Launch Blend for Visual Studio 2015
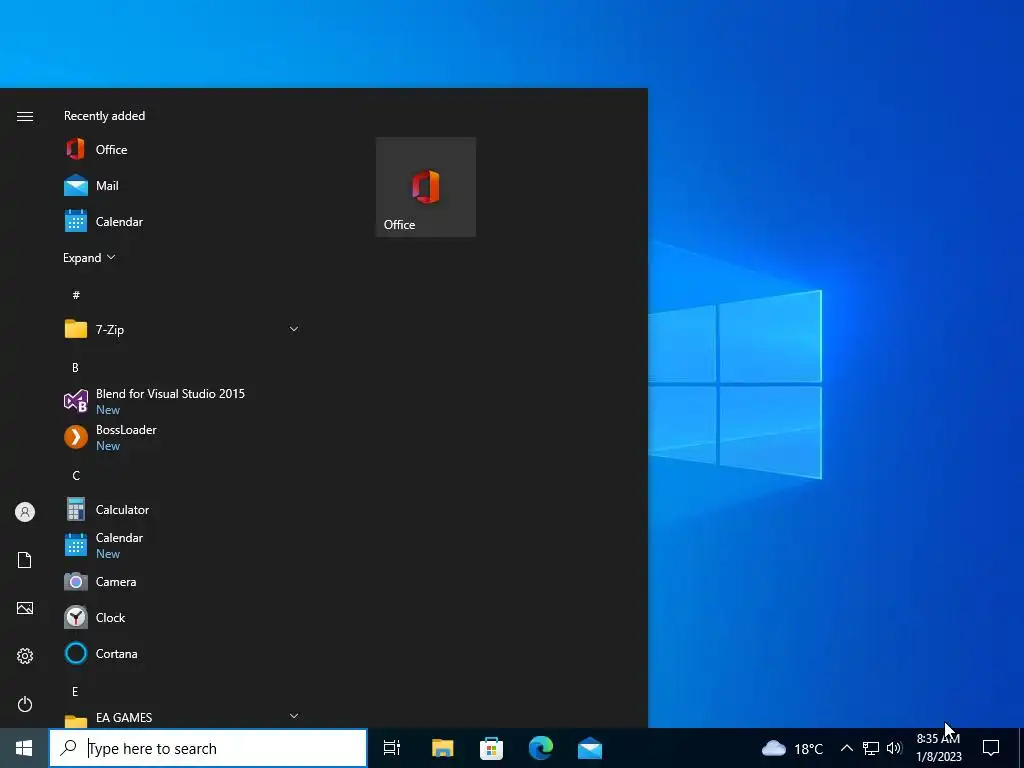Image resolution: width=1024 pixels, height=768 pixels. 183,401
